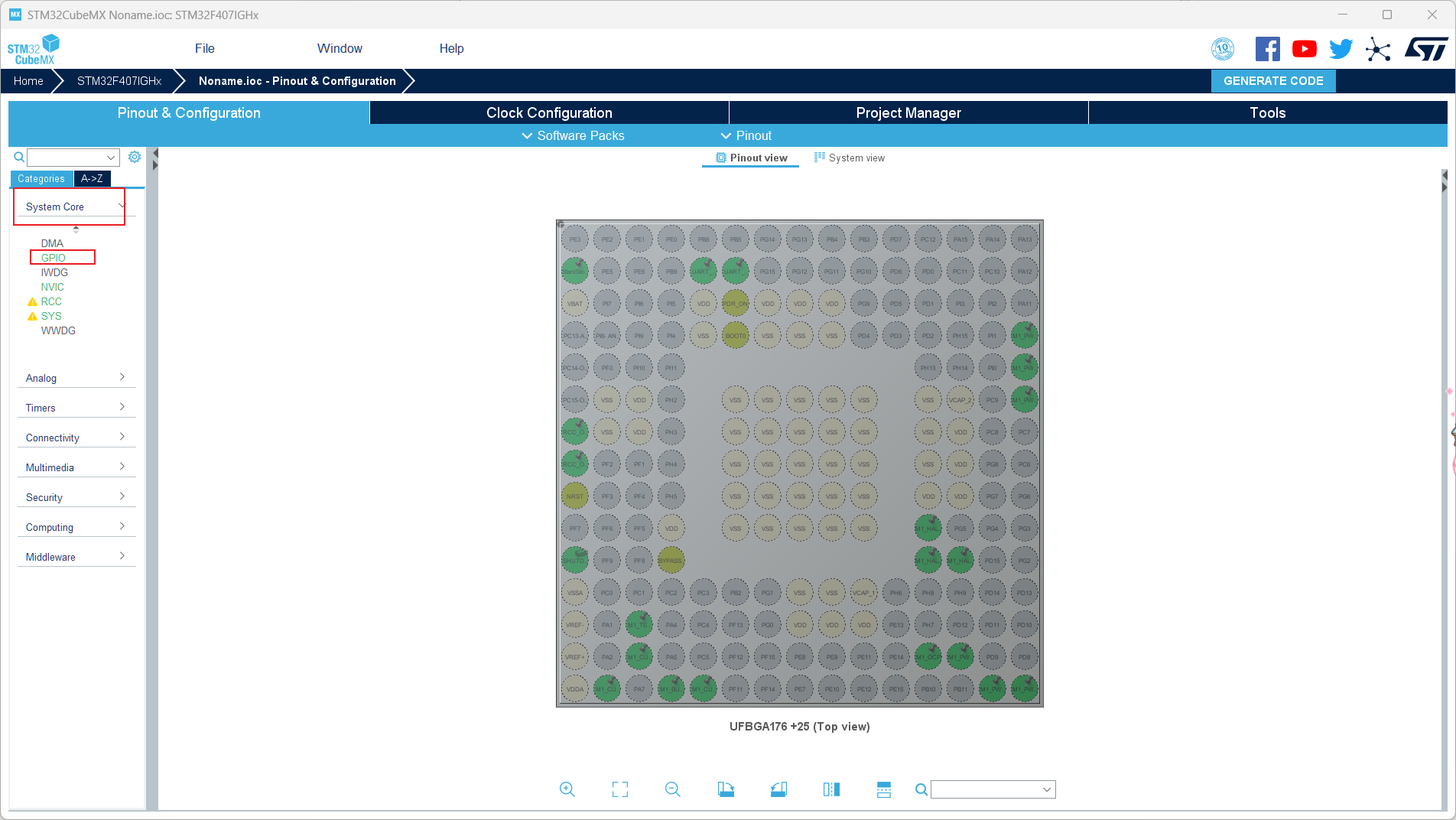The height and width of the screenshot is (820, 1456).
Task: Click the VBAT pin on chip
Action: pyautogui.click(x=575, y=304)
